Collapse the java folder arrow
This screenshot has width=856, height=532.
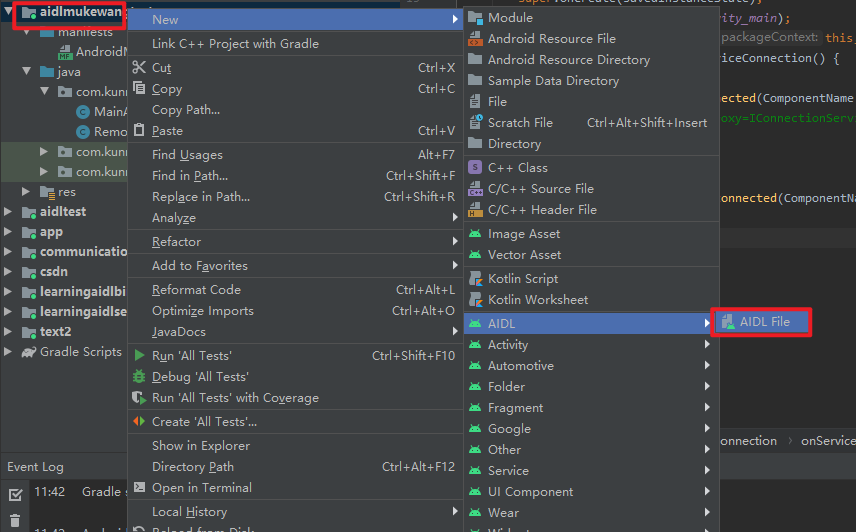point(26,71)
